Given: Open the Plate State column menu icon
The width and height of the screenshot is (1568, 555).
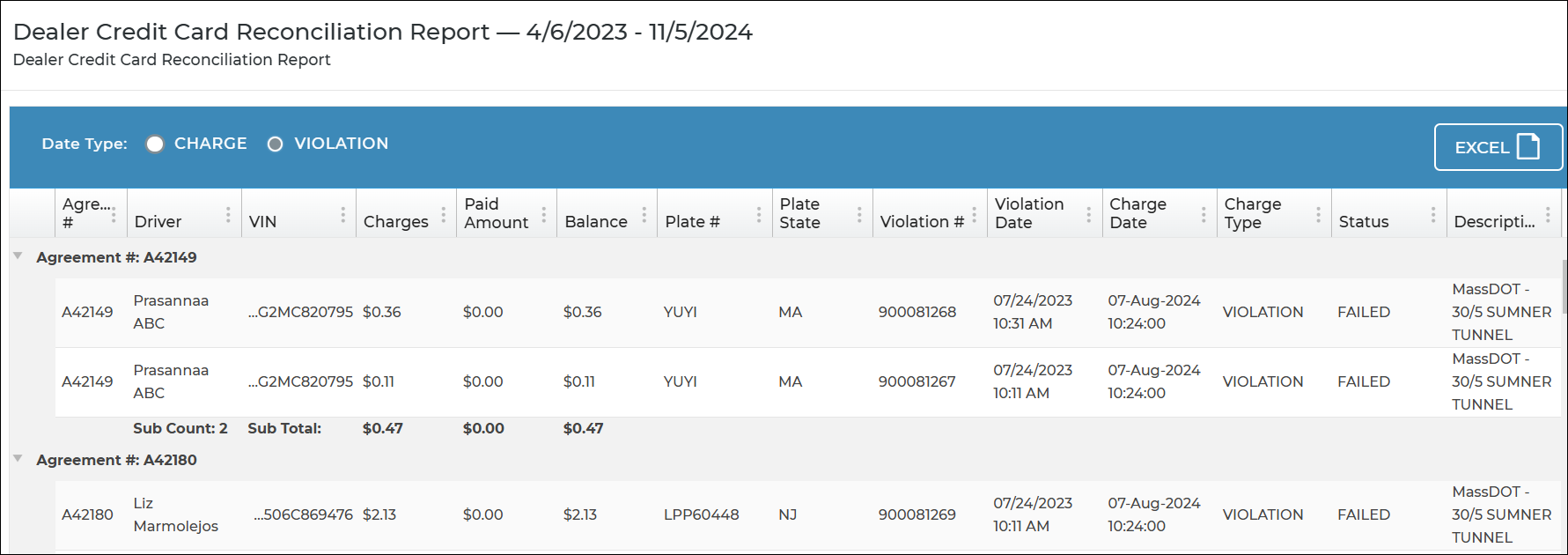Looking at the screenshot, I should tap(859, 215).
